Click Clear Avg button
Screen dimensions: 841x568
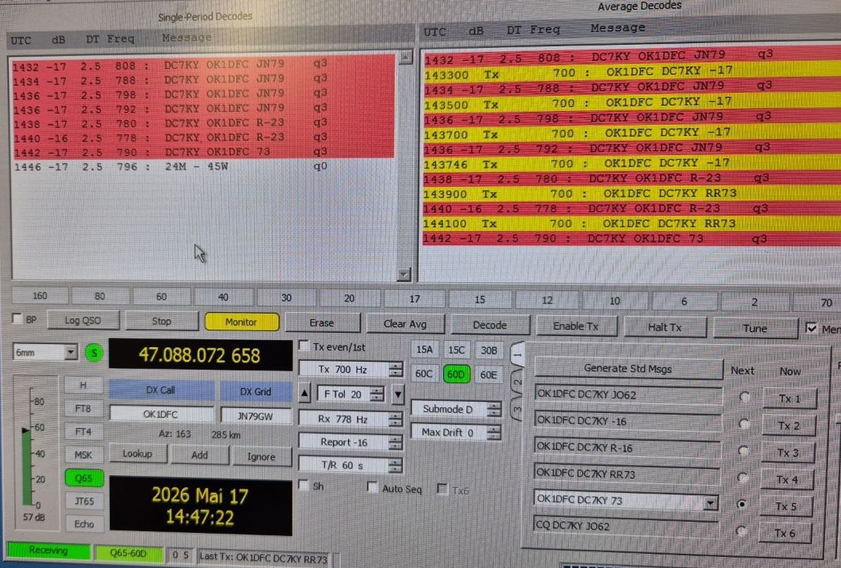click(405, 324)
